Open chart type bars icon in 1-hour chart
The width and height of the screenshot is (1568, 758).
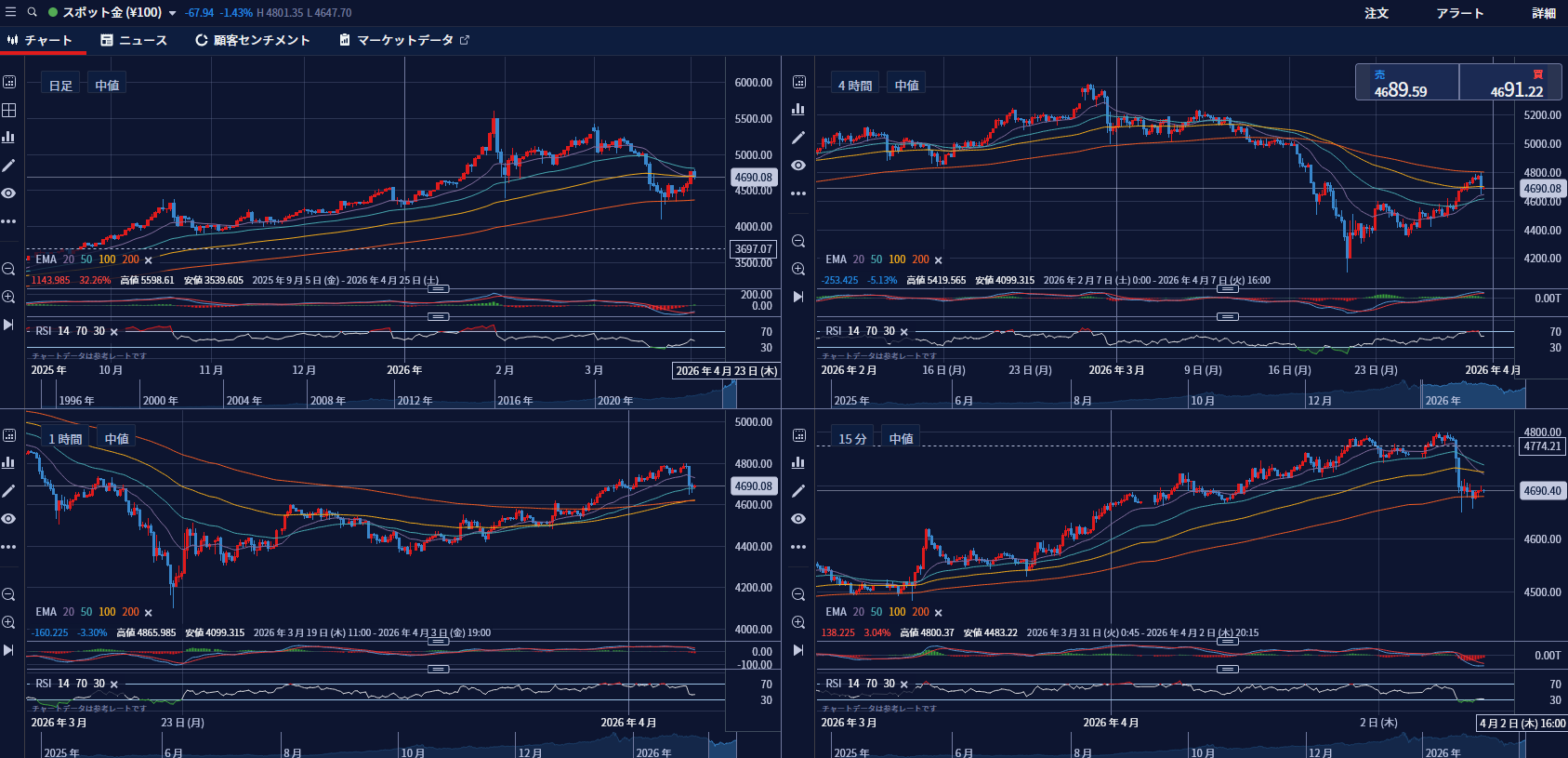(x=9, y=462)
